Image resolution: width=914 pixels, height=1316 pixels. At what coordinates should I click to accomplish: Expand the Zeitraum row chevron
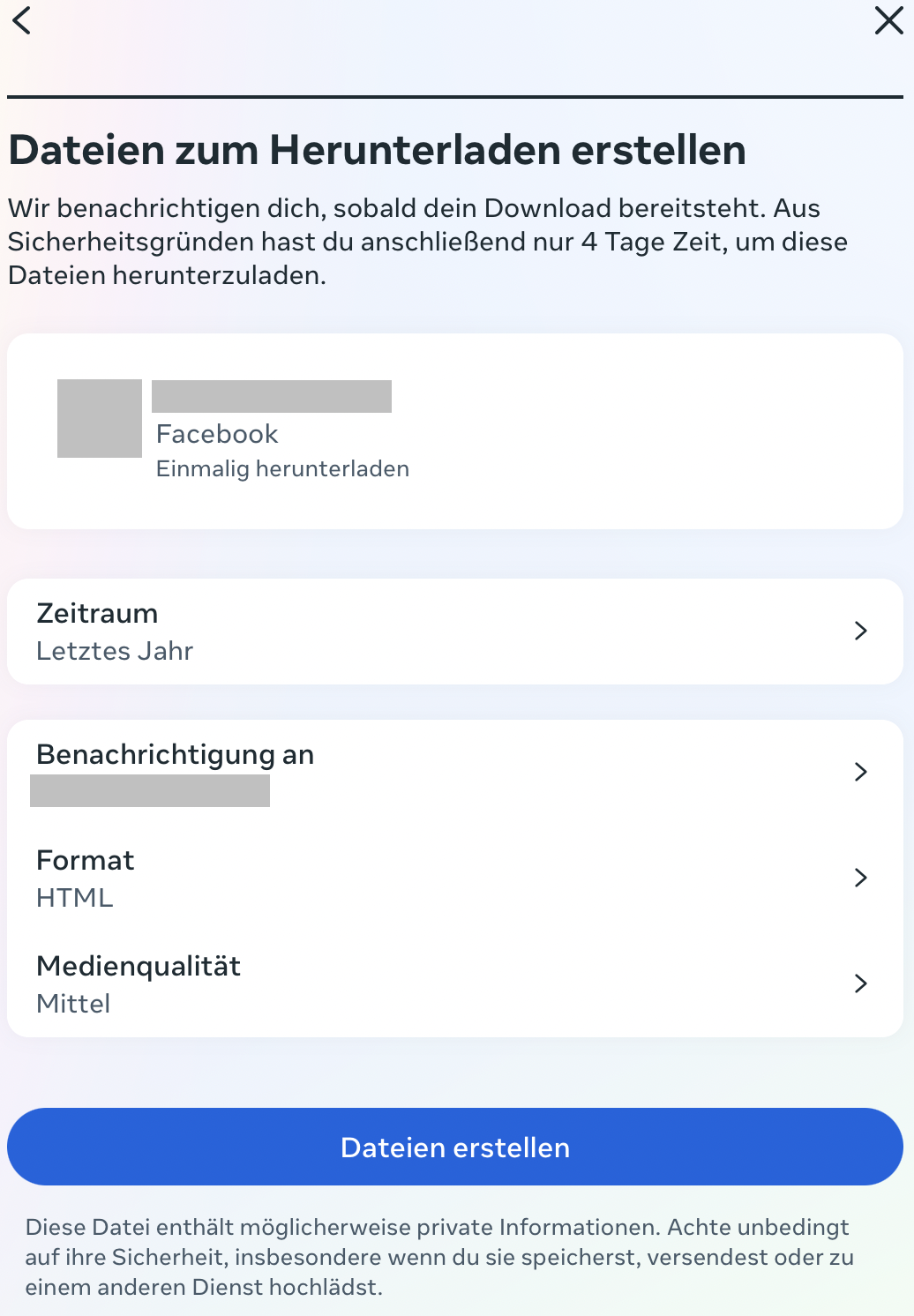pyautogui.click(x=861, y=631)
